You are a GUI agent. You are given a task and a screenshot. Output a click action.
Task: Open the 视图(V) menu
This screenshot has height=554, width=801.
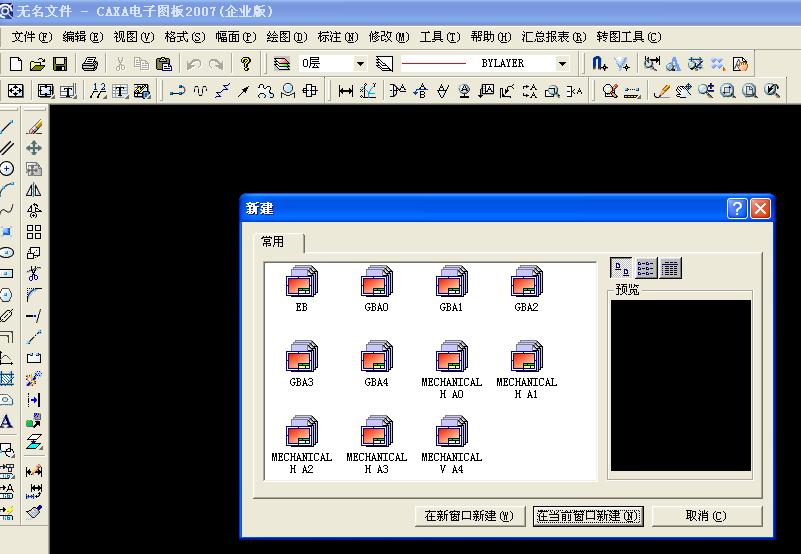[133, 37]
